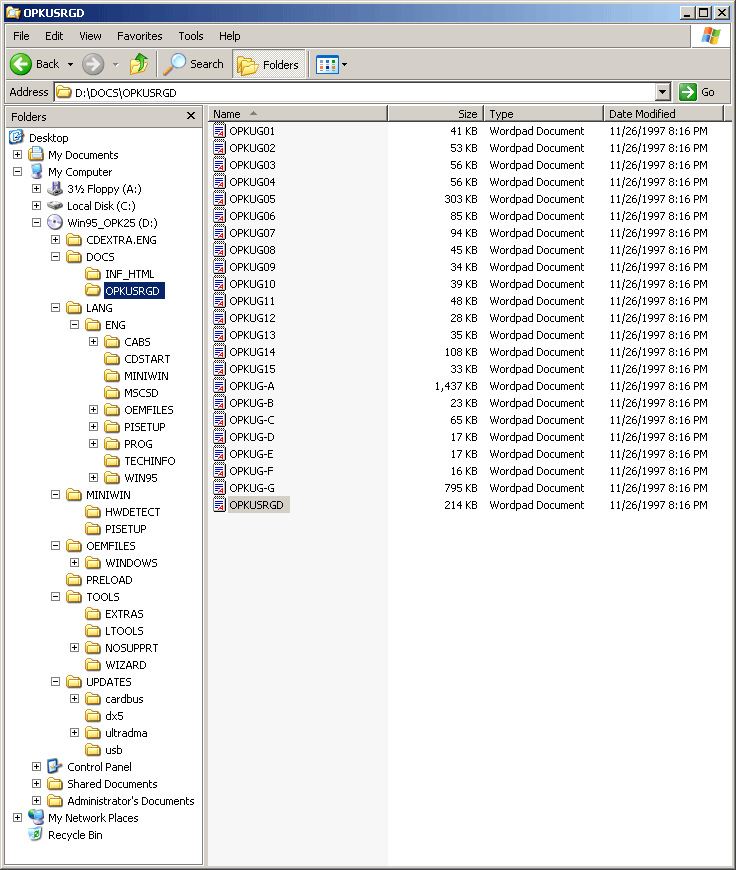Click the Up folder toolbar icon

click(x=139, y=64)
